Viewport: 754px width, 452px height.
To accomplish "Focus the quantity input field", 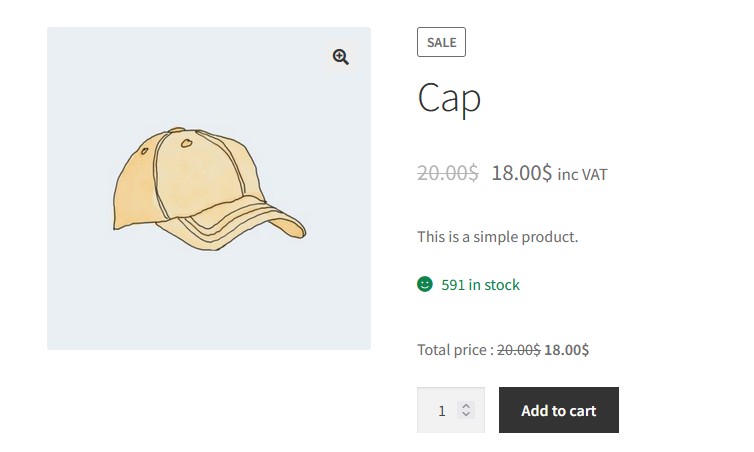I will [451, 410].
